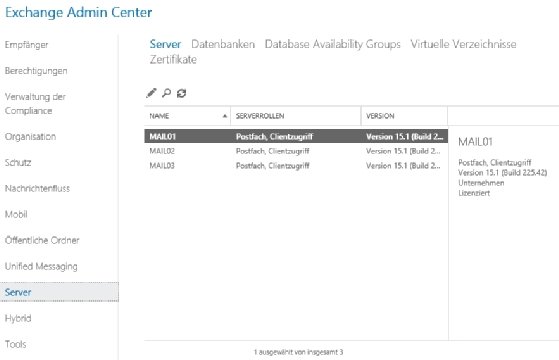Click the SERVERROLLEN column header
559x360 pixels.
(x=296, y=116)
